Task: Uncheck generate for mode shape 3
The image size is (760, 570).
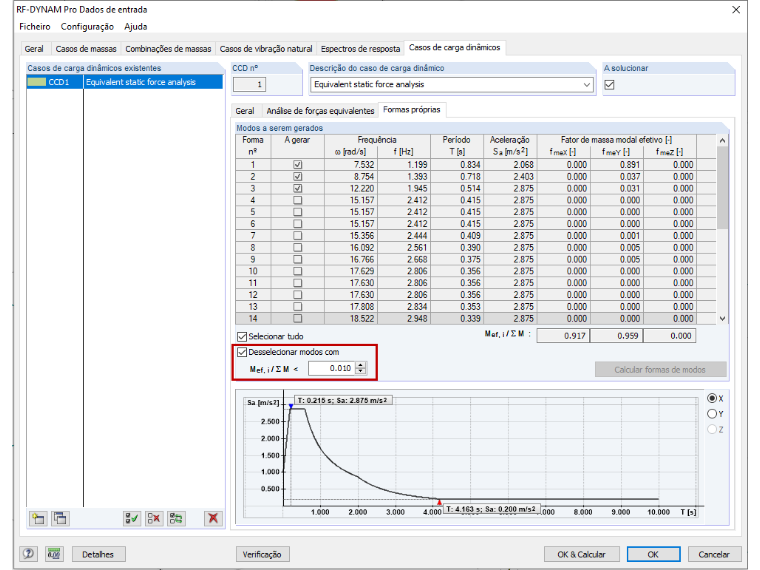Action: coord(298,188)
